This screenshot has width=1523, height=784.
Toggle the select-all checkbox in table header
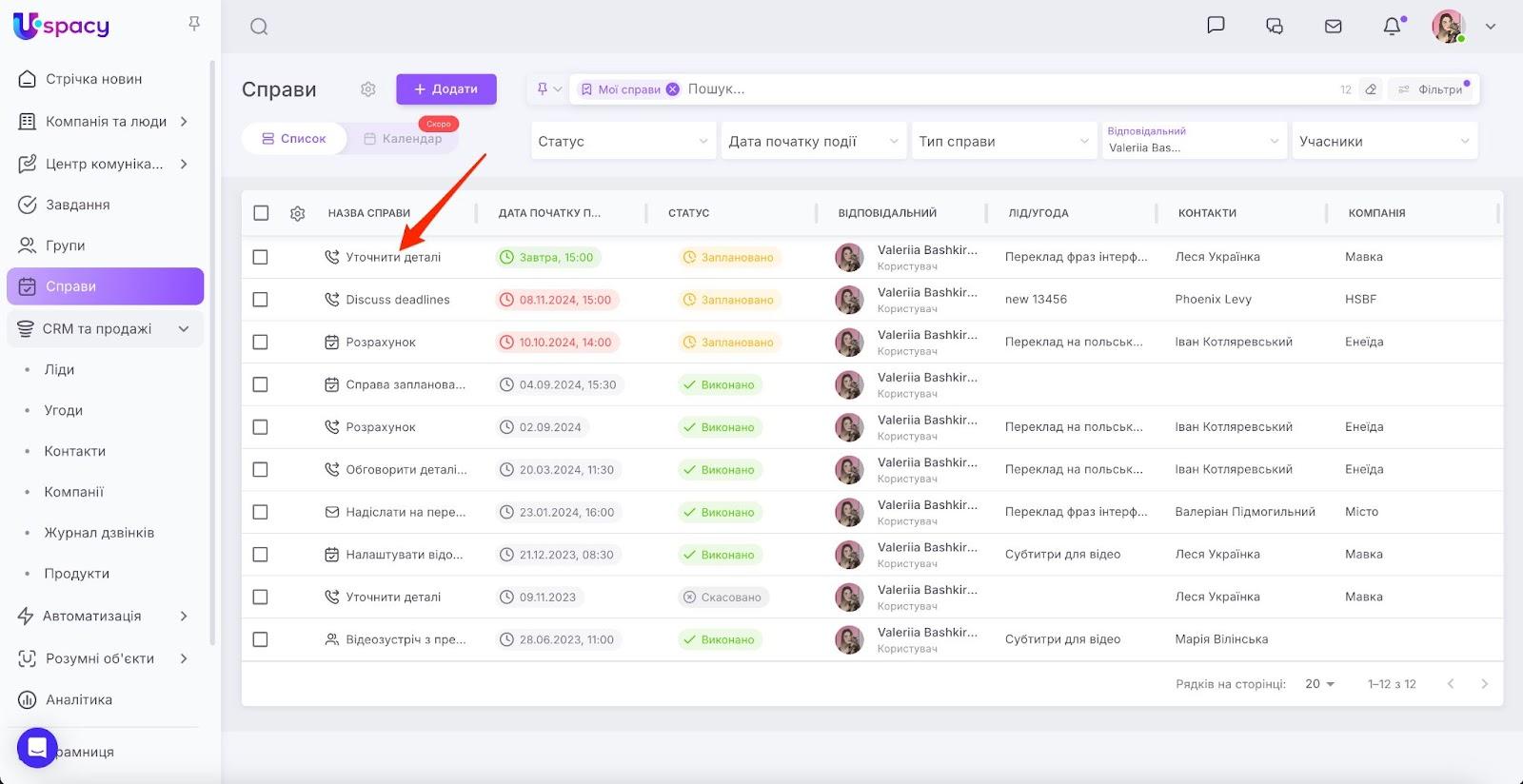[261, 213]
